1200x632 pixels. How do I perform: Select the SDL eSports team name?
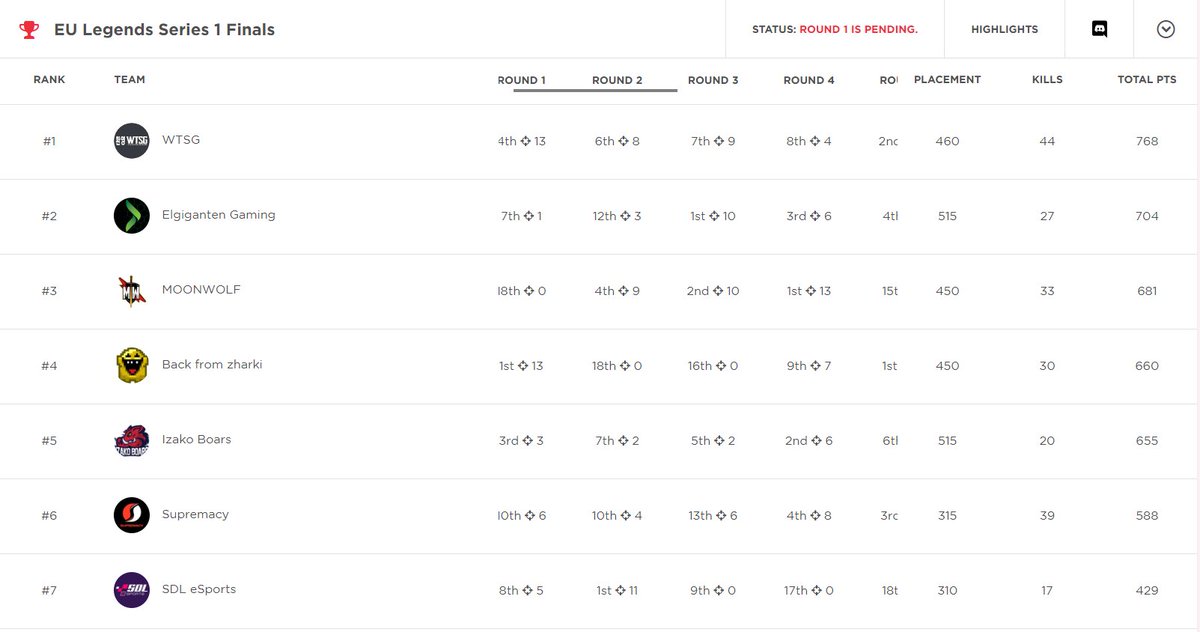click(199, 589)
